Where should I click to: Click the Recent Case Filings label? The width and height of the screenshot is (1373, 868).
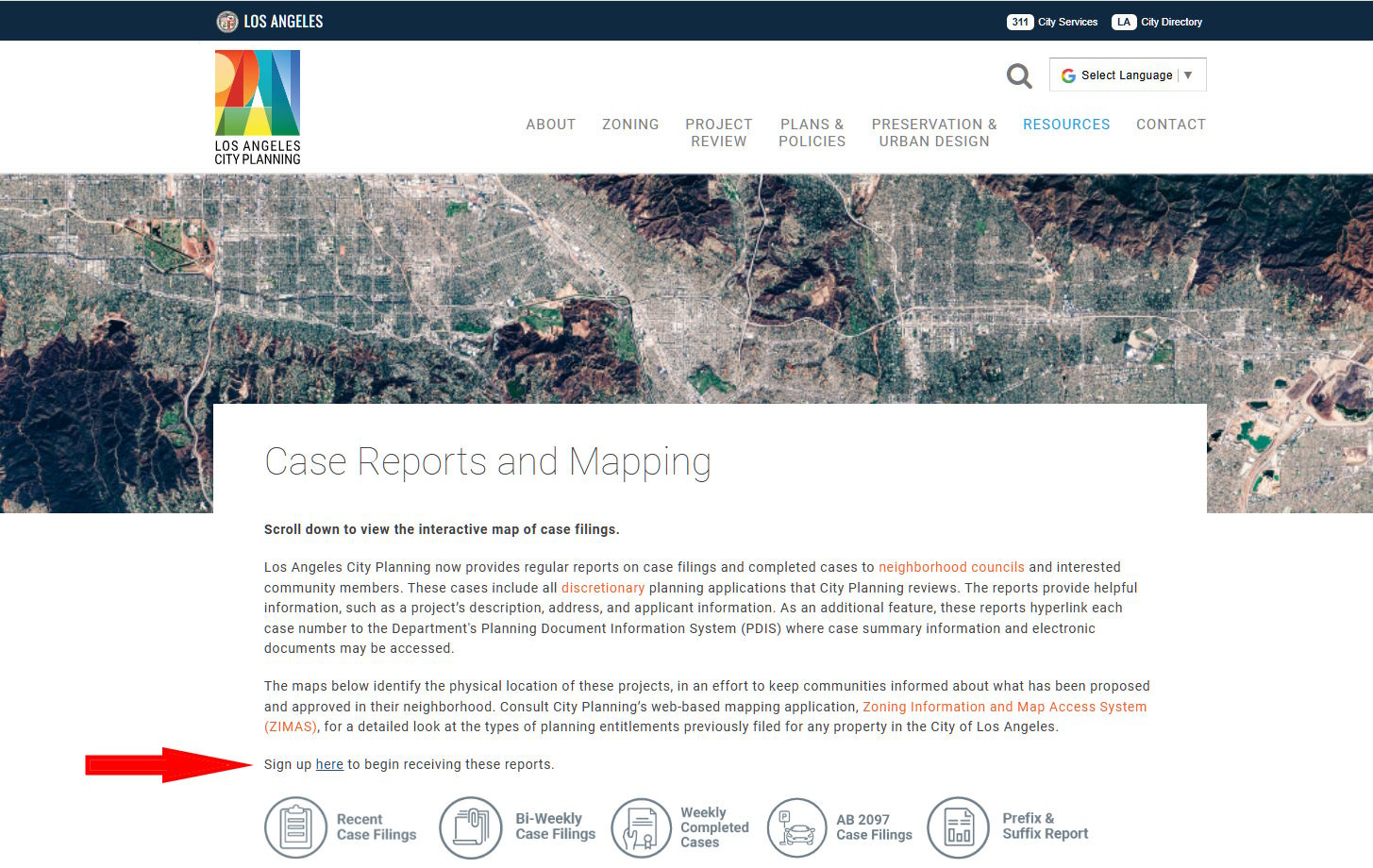377,827
